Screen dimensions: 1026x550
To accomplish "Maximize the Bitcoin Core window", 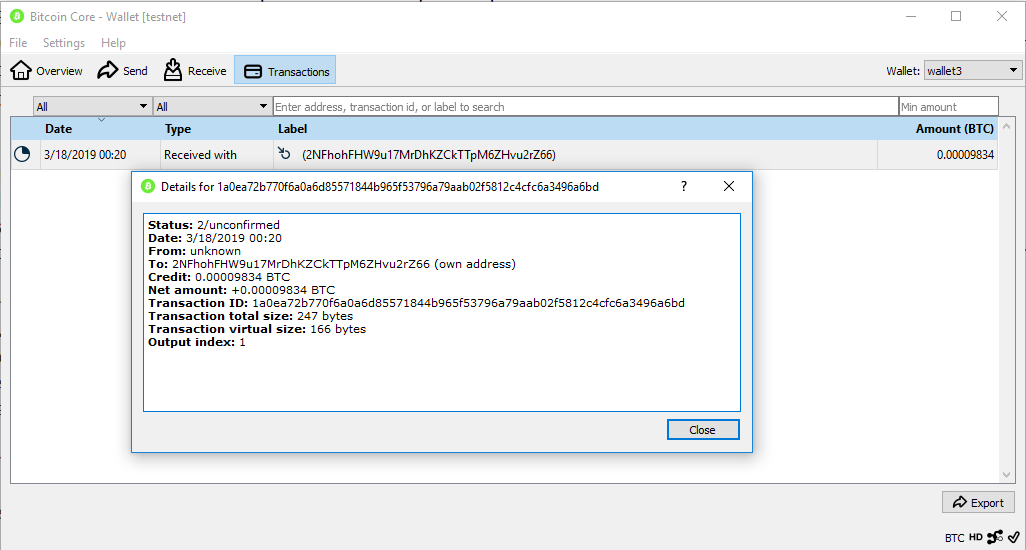I will pos(956,16).
